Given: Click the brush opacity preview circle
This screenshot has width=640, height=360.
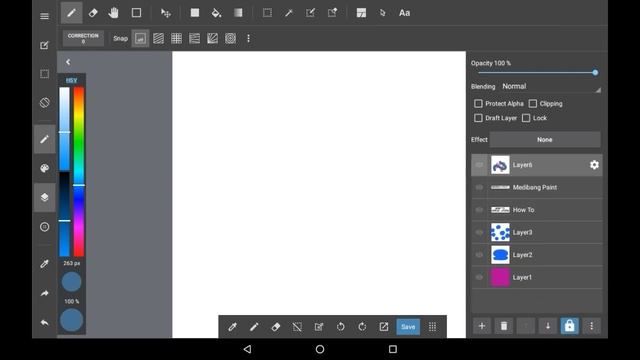Looking at the screenshot, I should click(x=71, y=320).
